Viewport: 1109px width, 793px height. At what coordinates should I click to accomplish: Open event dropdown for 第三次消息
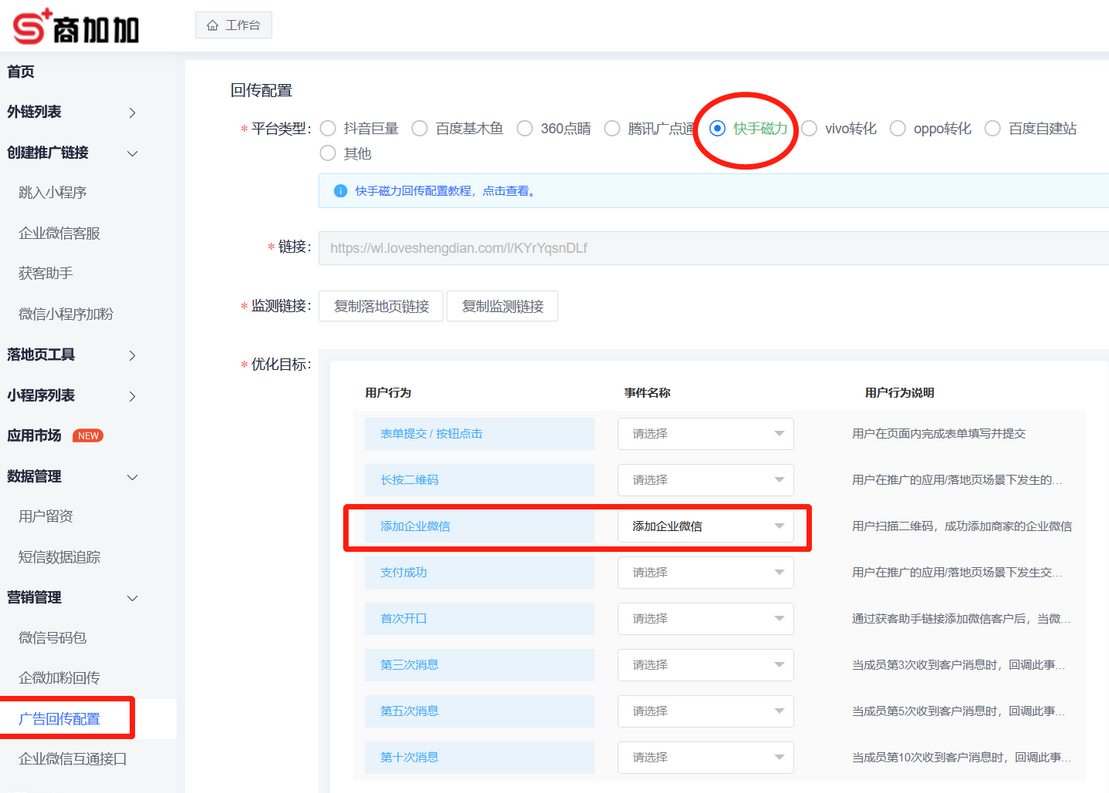[x=705, y=665]
